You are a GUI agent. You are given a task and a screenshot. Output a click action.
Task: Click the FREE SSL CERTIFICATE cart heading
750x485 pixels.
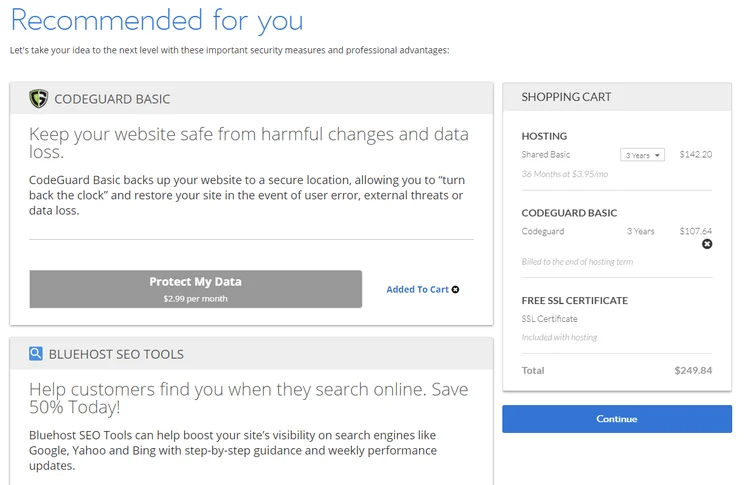point(574,300)
